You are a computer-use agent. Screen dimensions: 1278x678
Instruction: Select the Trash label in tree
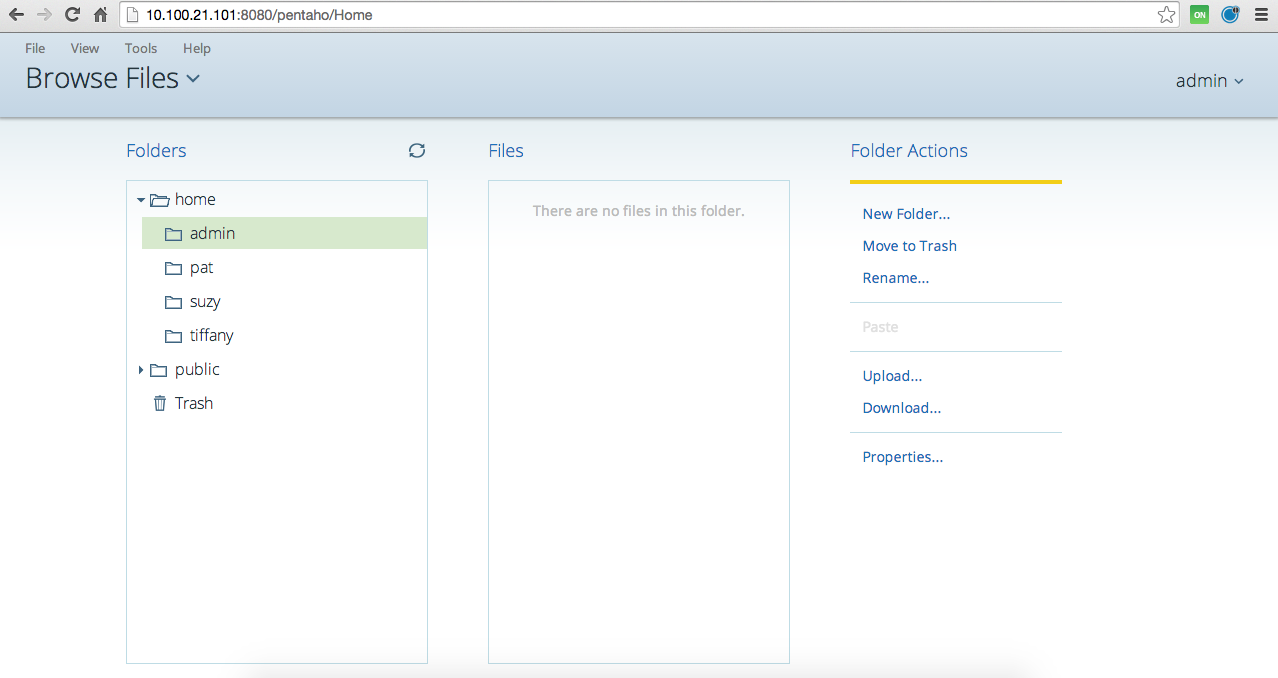click(194, 403)
